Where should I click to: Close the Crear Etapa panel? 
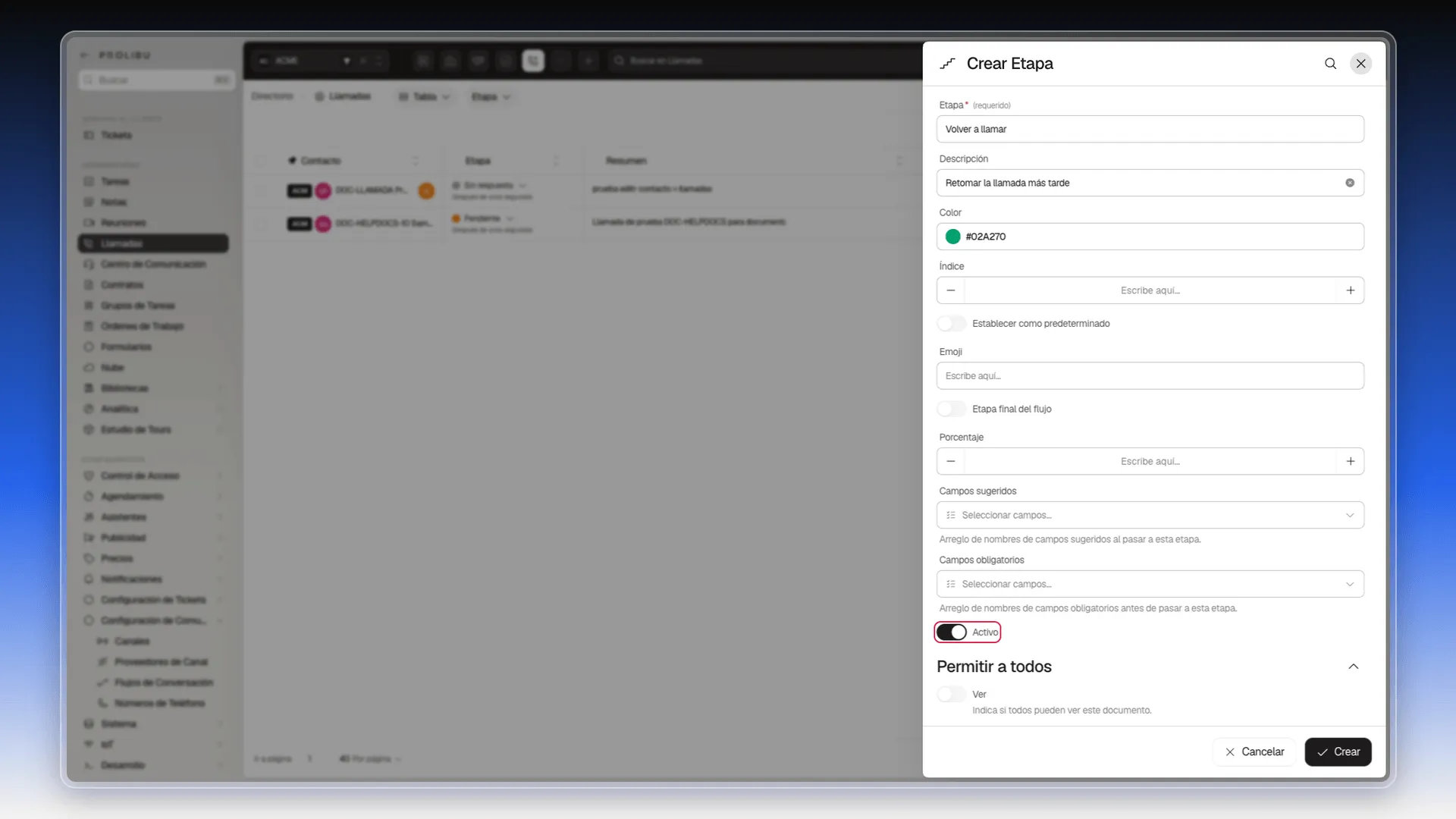pos(1361,64)
